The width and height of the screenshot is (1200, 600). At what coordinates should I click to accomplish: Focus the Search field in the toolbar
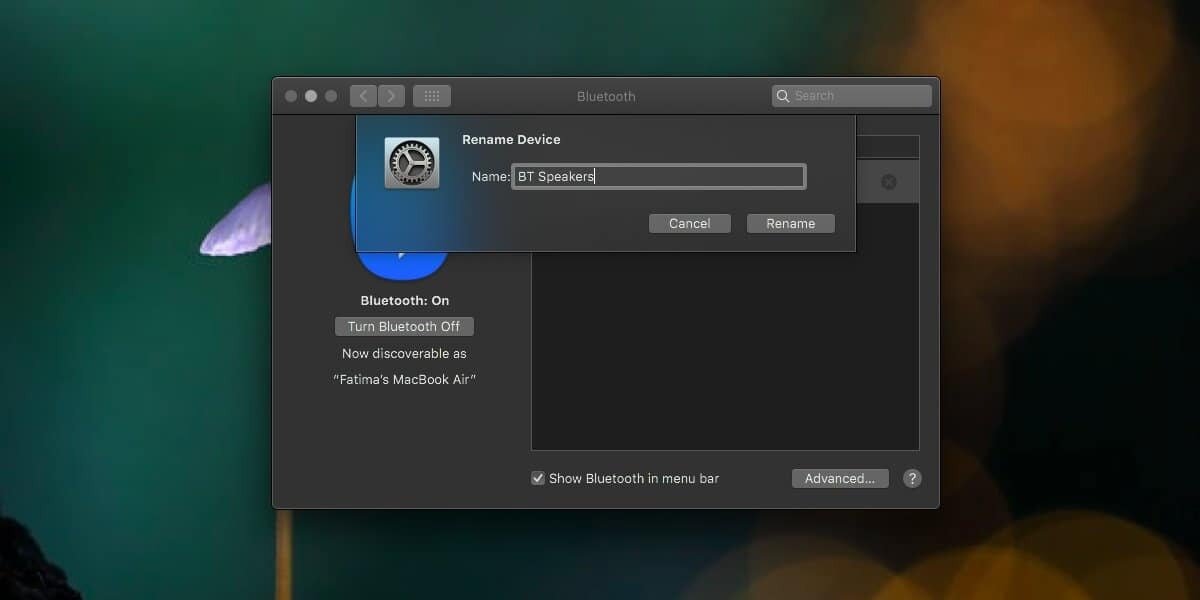pyautogui.click(x=858, y=96)
